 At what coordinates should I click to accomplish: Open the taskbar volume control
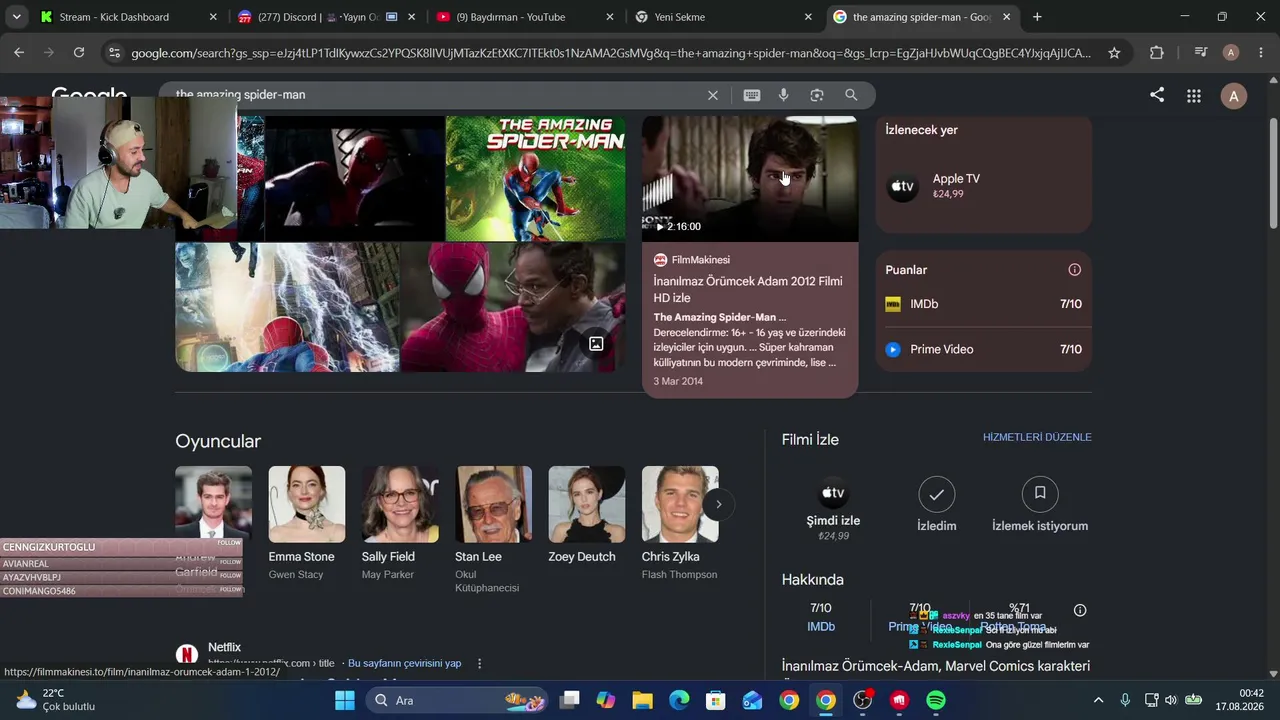1171,700
